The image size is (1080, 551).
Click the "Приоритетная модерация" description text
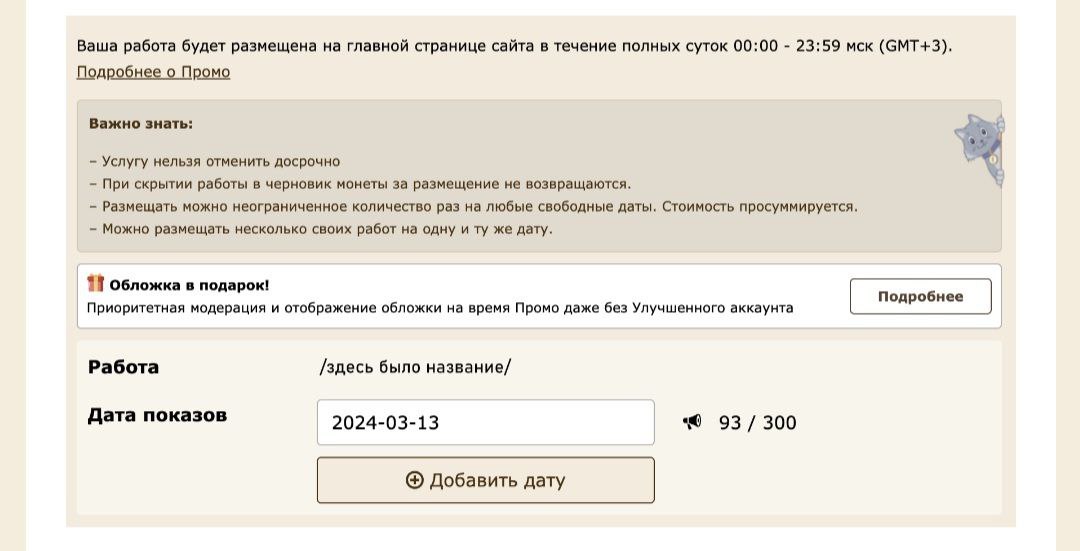coord(440,308)
